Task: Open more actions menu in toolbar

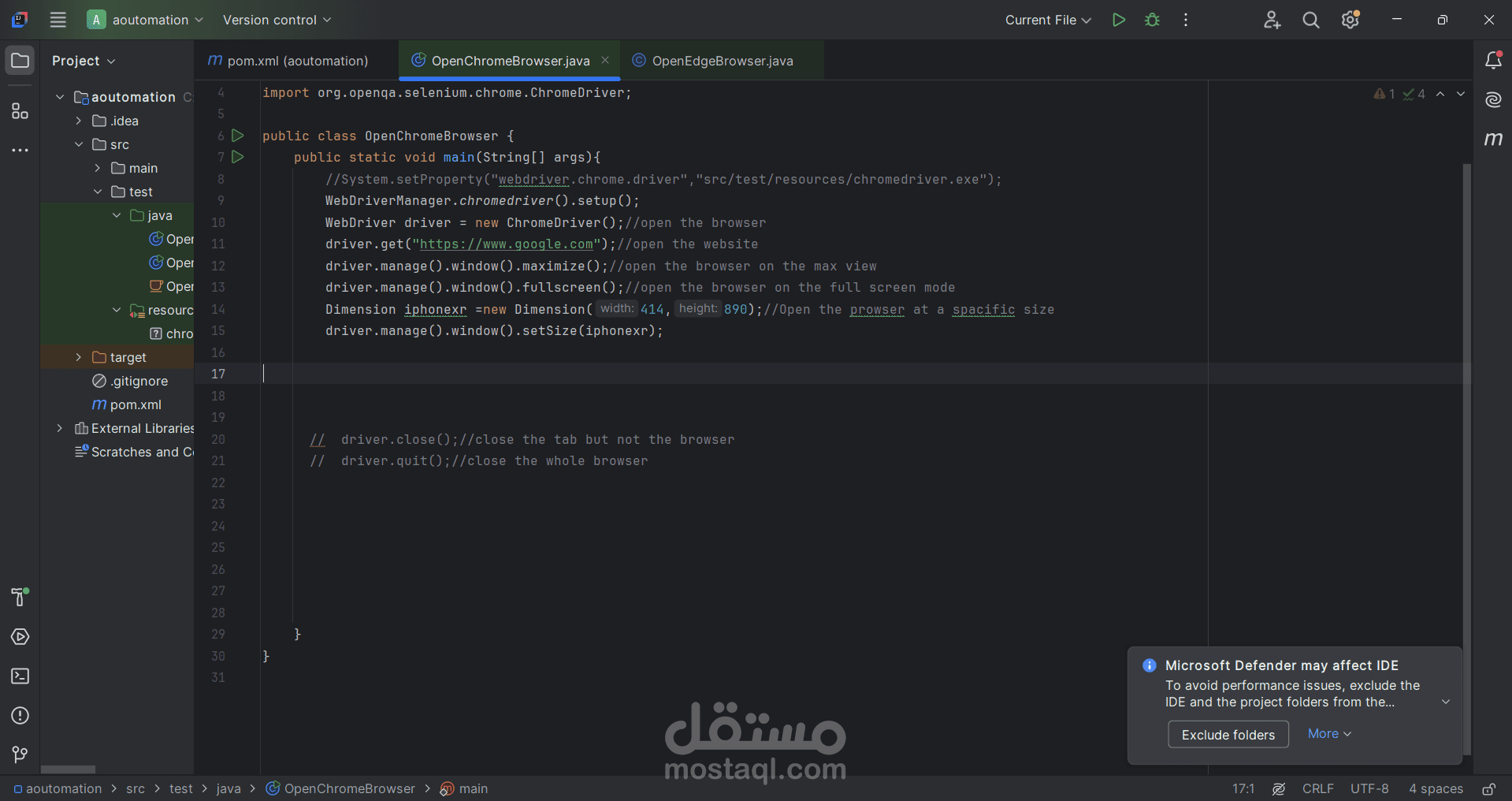Action: [x=1186, y=20]
